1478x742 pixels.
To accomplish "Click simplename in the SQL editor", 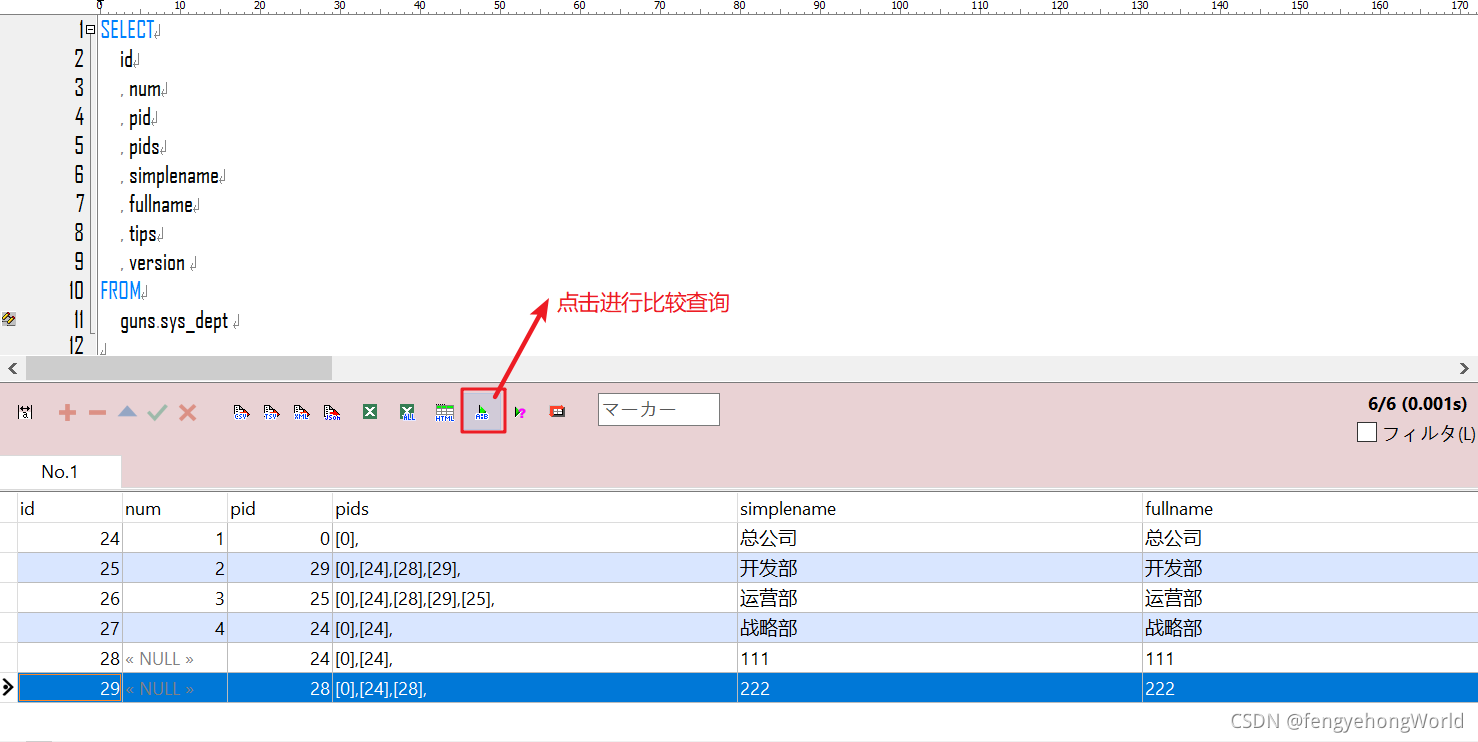I will tap(174, 176).
